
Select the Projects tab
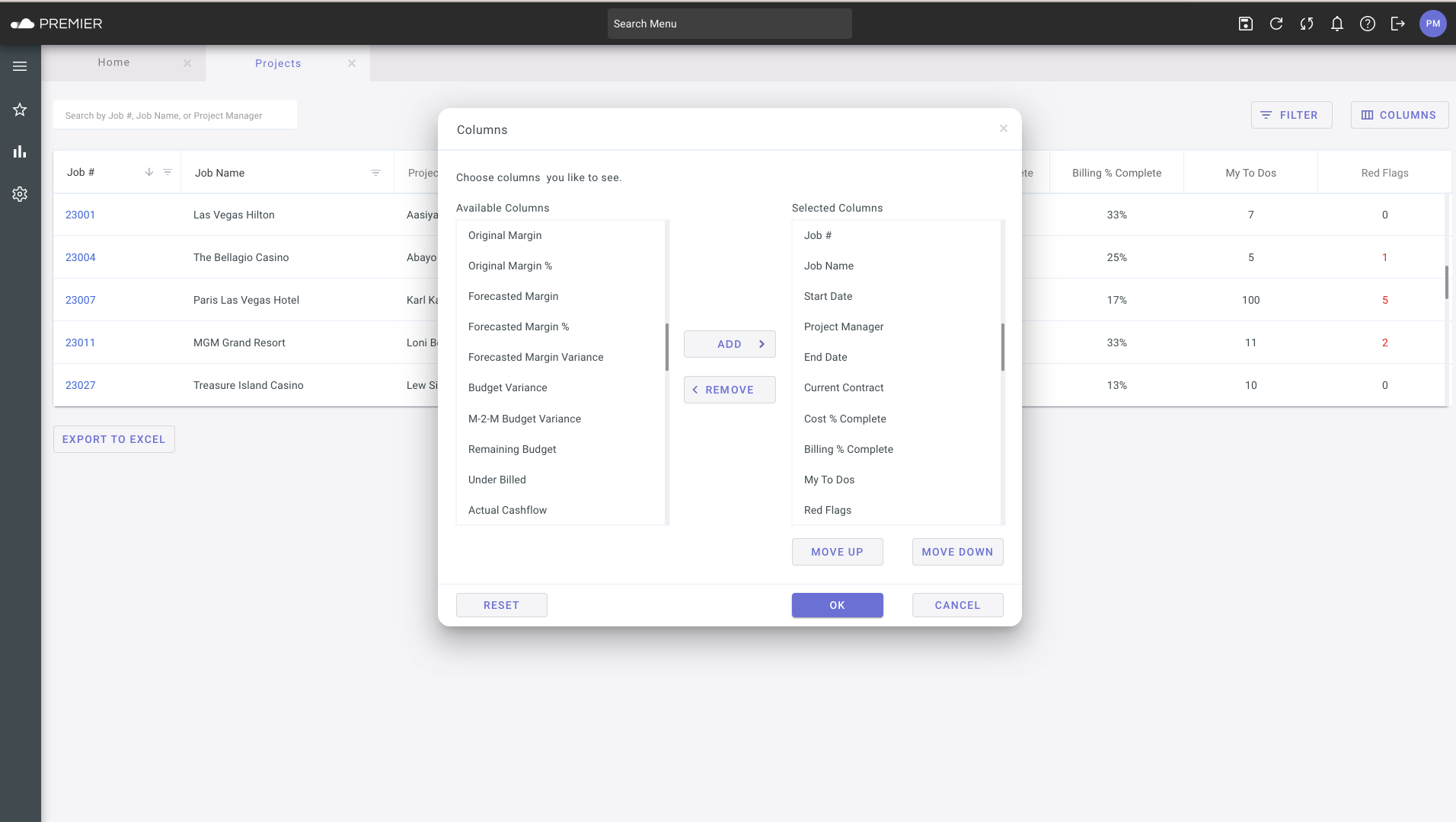278,63
